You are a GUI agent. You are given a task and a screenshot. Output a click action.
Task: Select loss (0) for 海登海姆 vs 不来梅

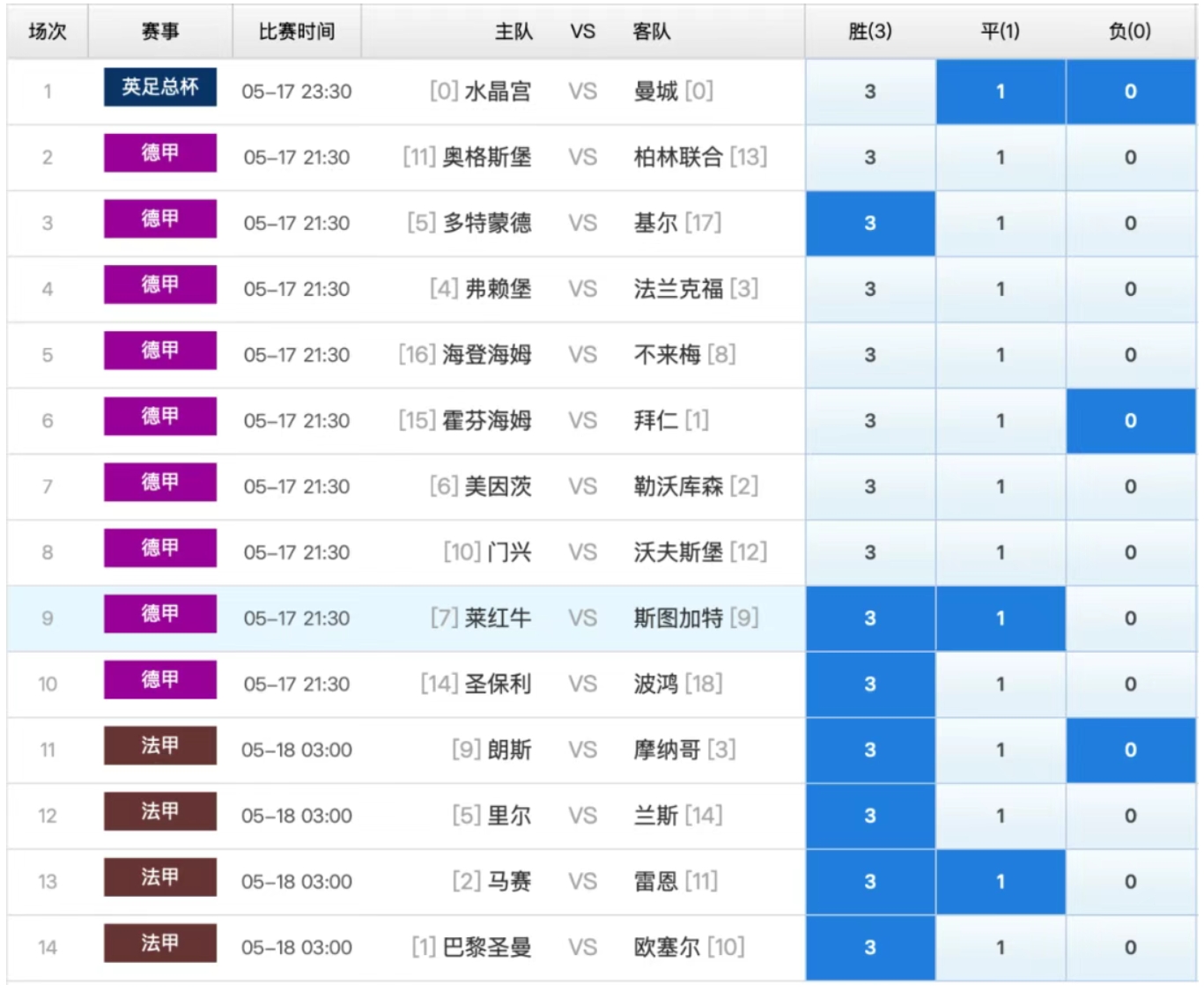[1131, 355]
